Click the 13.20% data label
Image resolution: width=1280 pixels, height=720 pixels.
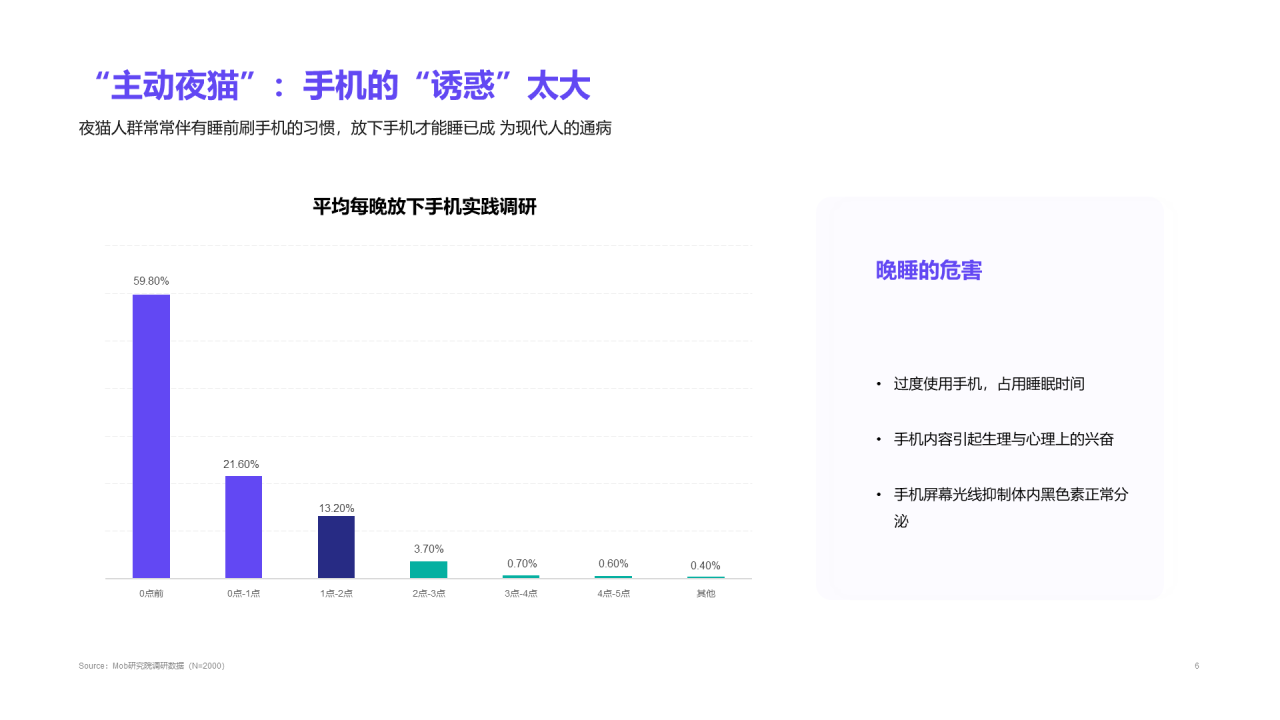336,508
